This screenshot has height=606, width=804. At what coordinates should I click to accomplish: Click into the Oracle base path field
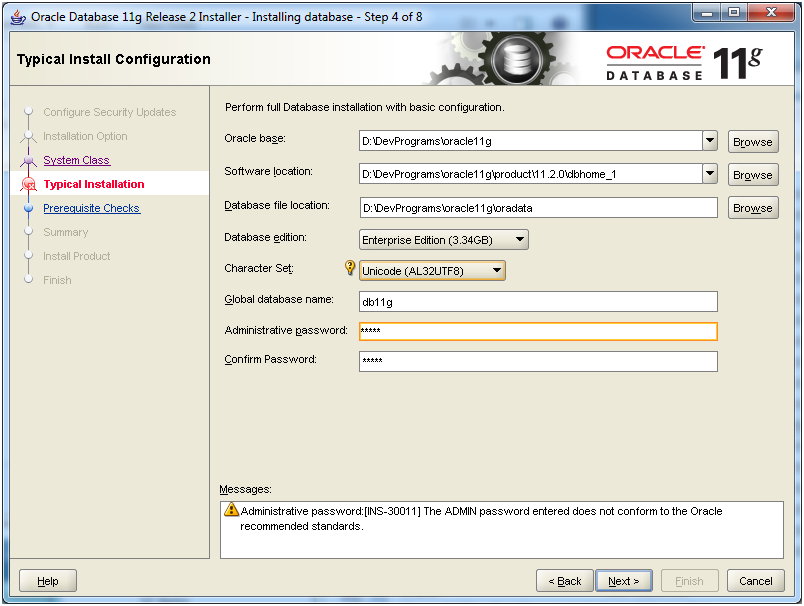tap(531, 141)
